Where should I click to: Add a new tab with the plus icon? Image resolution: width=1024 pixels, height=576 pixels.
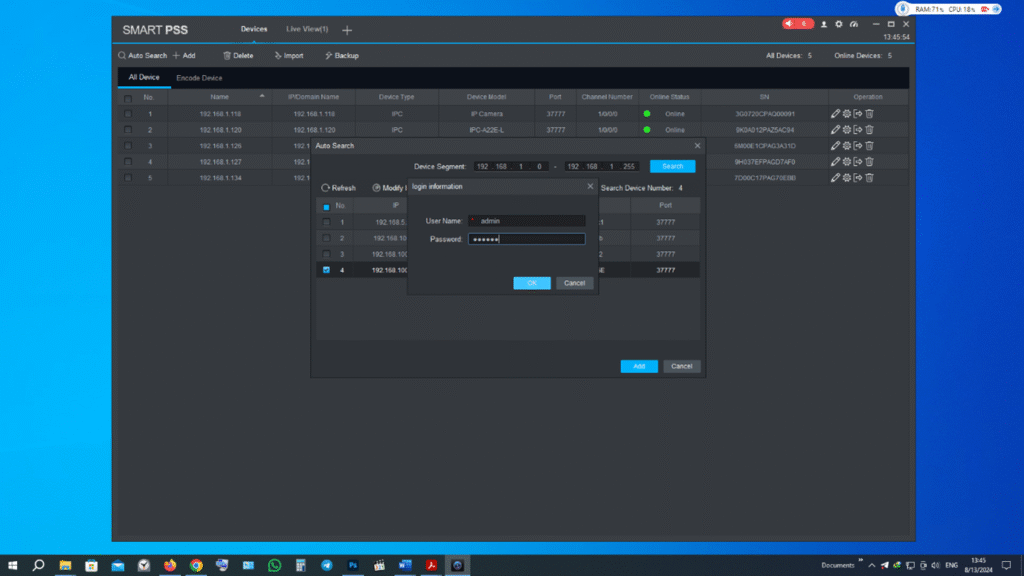(x=347, y=30)
